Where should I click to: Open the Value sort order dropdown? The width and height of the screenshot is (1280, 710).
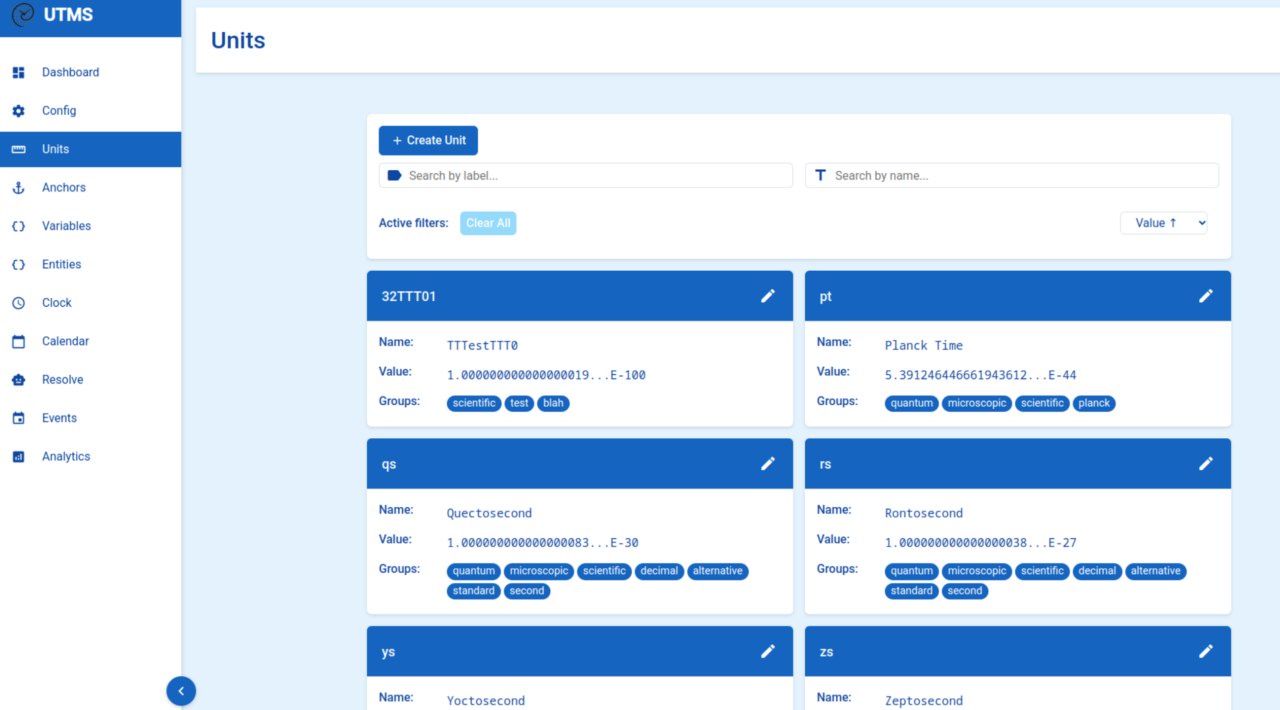(x=1164, y=223)
